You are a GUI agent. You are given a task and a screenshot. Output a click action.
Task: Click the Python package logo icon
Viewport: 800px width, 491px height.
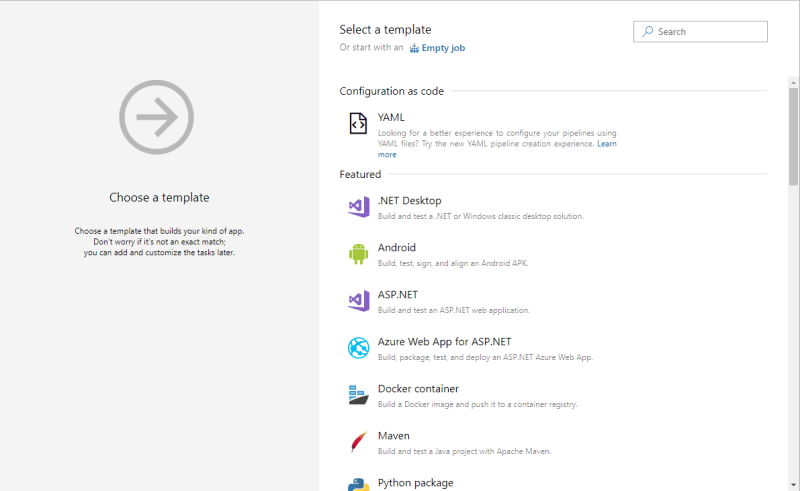pos(358,485)
